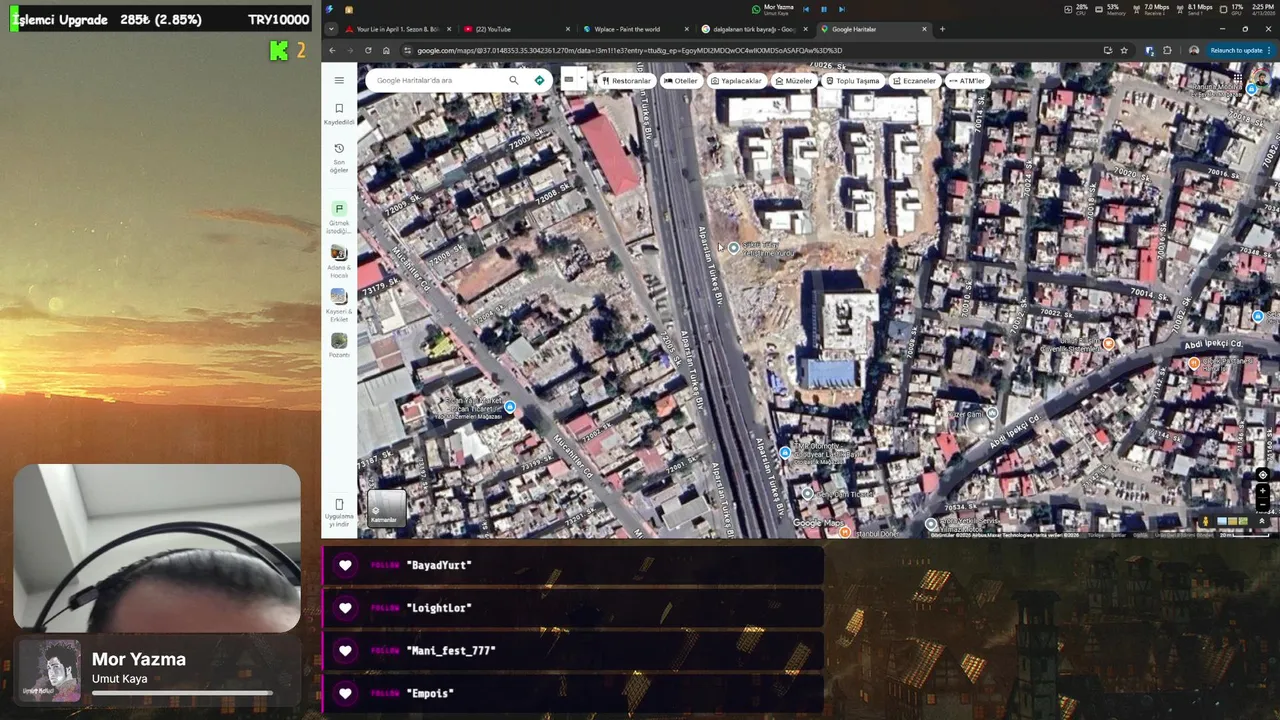
Task: Skip to previous track in media overlay
Action: 806,9
